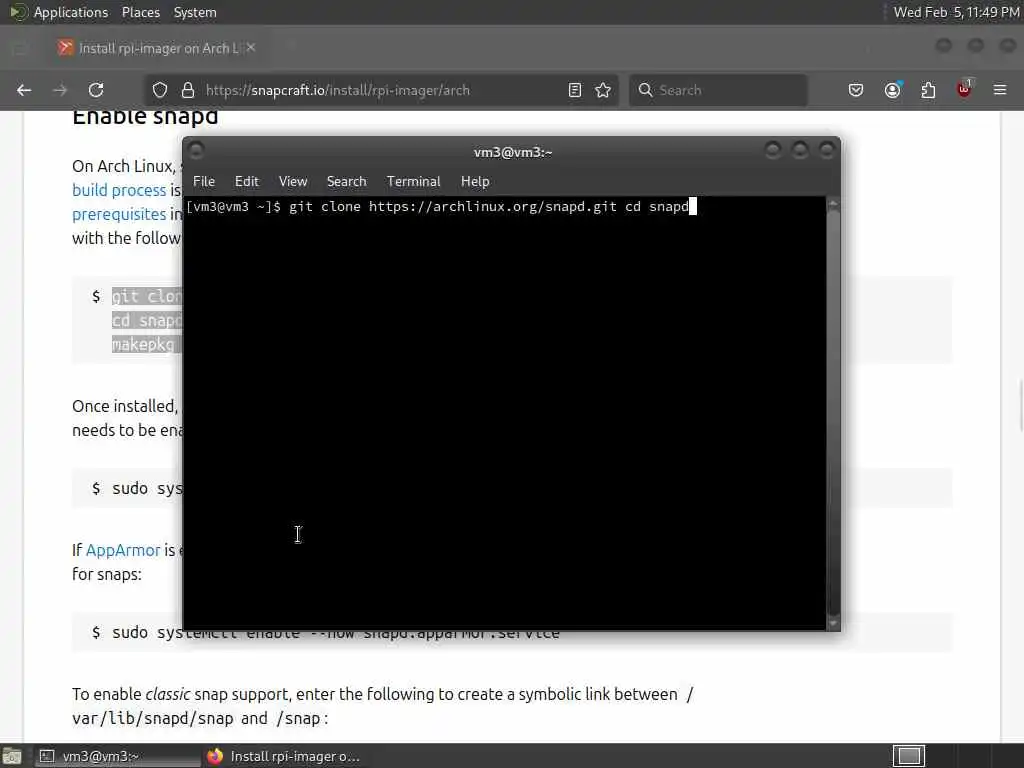Click the Firefox forward arrow button
Viewport: 1024px width, 768px height.
click(60, 90)
